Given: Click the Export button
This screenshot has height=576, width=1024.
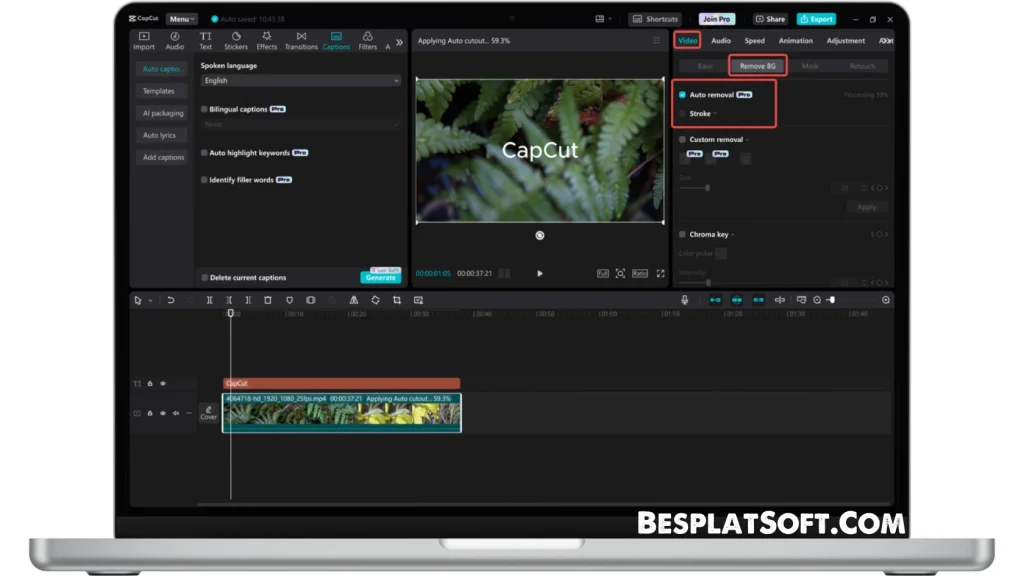Looking at the screenshot, I should click(x=816, y=18).
